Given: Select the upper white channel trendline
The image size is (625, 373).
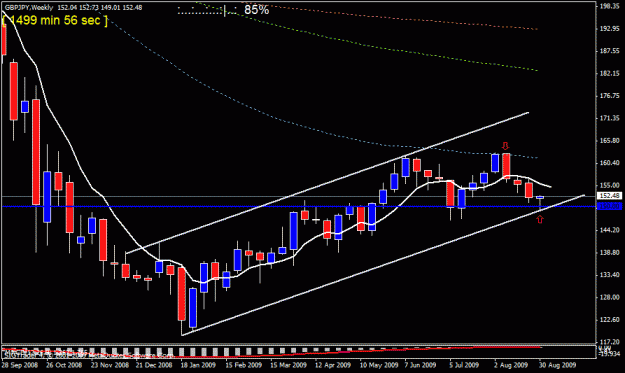Looking at the screenshot, I should (x=327, y=183).
